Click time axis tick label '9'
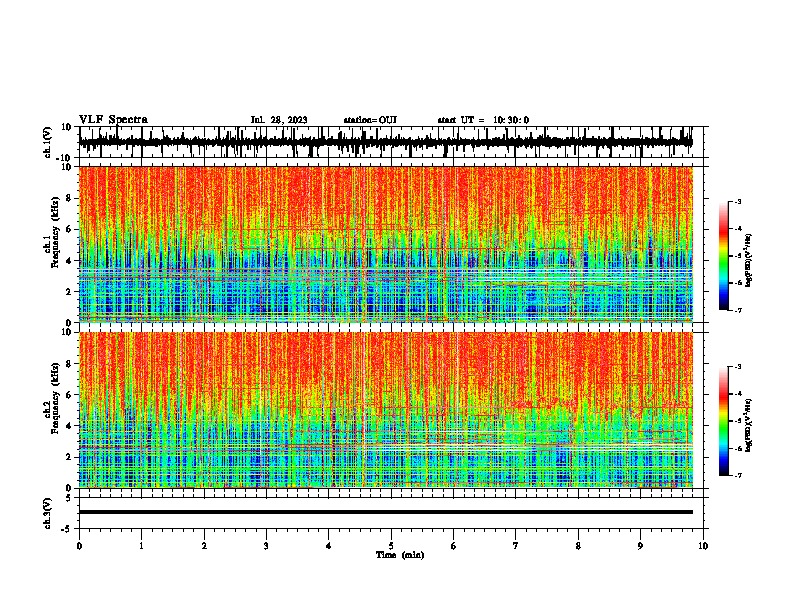792x612 pixels. click(x=640, y=546)
